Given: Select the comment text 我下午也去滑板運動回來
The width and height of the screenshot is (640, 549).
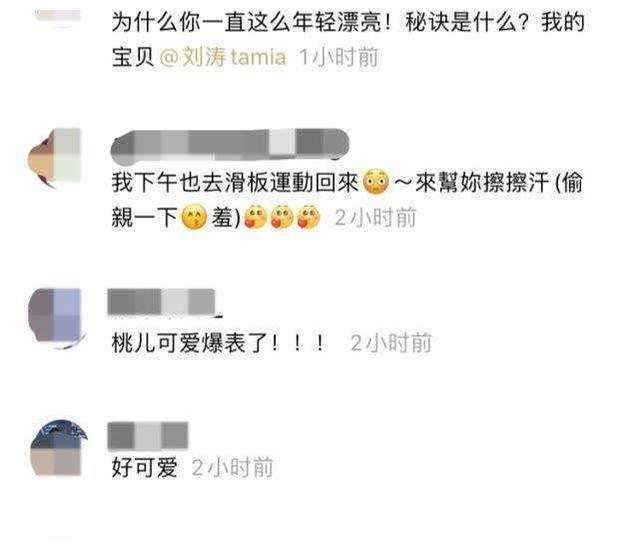Looking at the screenshot, I should point(235,182).
